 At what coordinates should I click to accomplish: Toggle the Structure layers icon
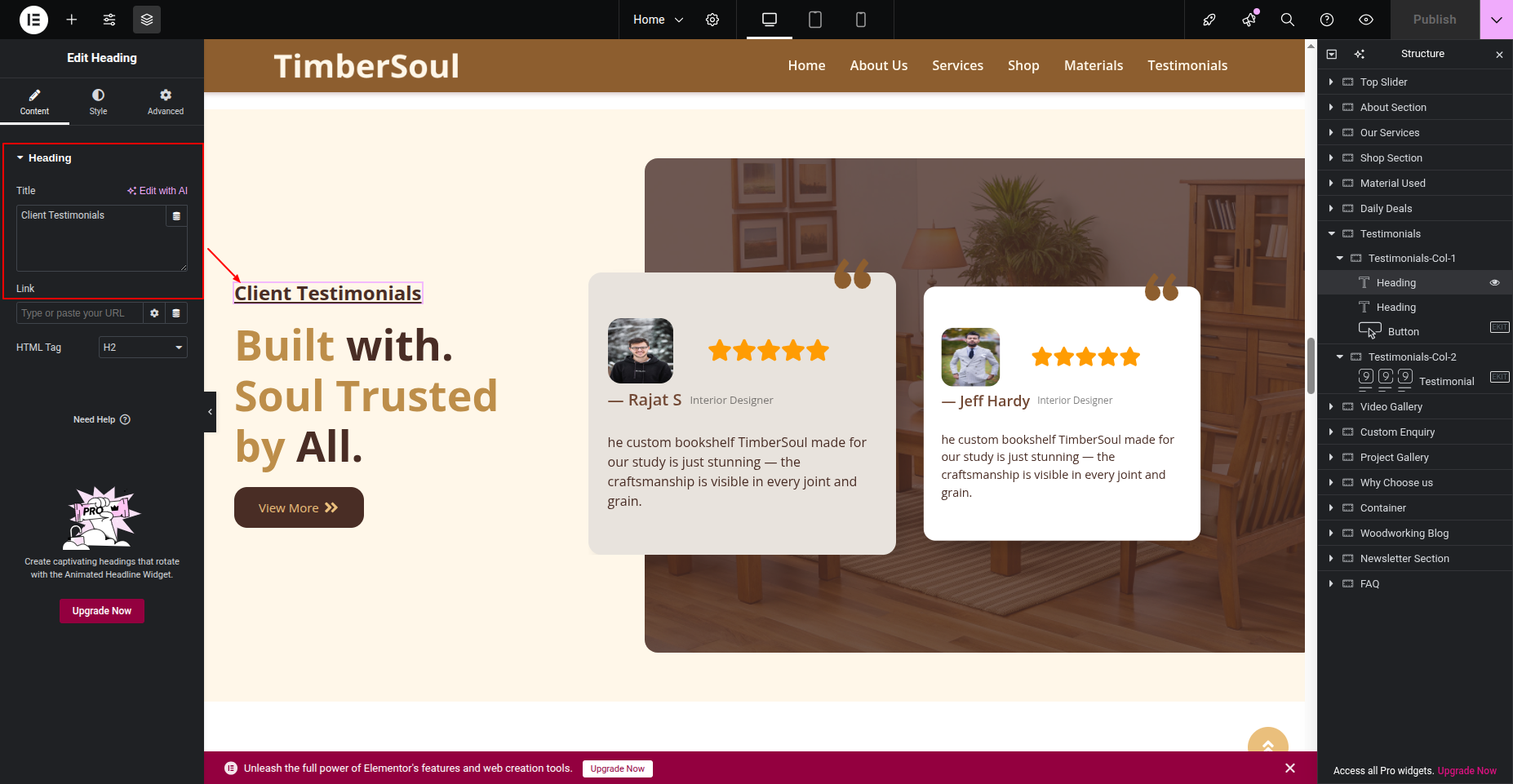147,20
